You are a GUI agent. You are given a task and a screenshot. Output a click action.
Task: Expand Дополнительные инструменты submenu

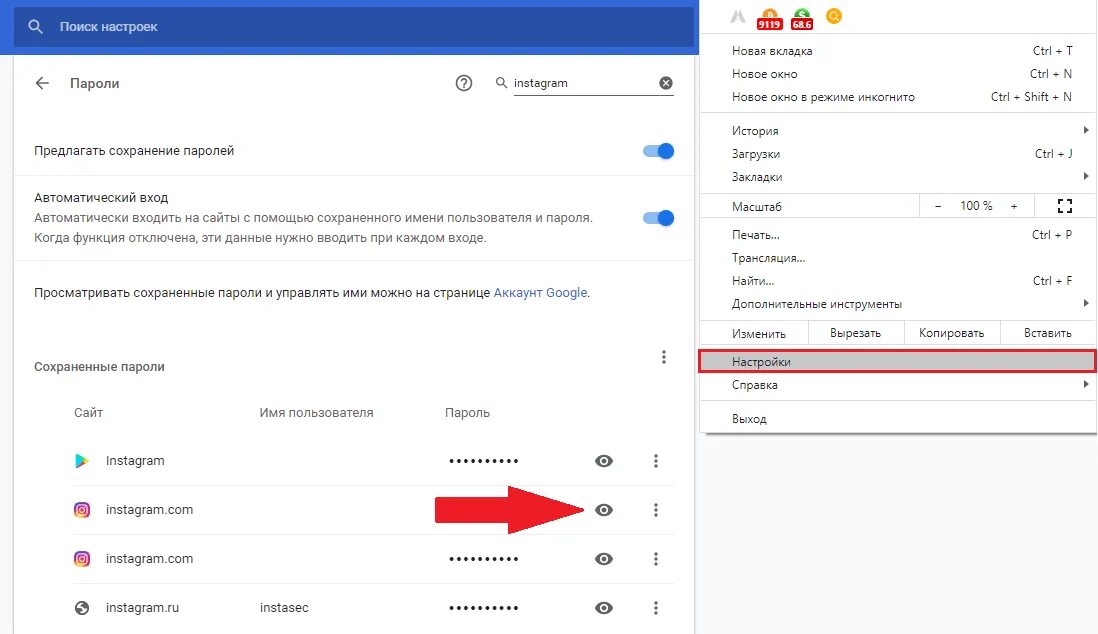pyautogui.click(x=898, y=304)
